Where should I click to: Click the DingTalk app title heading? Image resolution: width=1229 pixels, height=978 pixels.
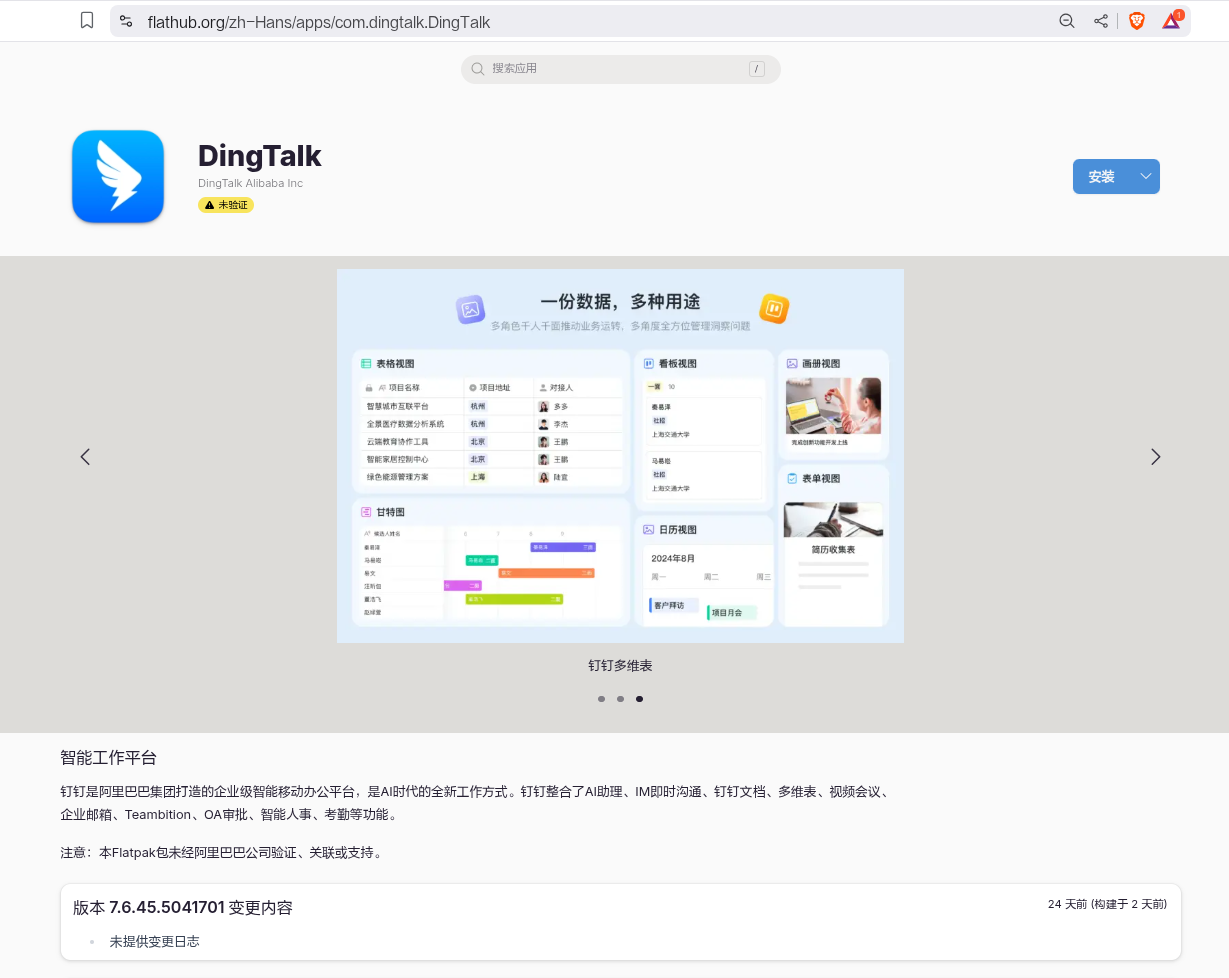[x=260, y=156]
